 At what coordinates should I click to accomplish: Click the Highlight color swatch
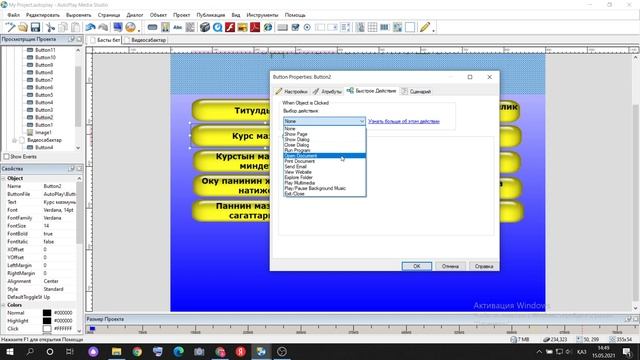(x=47, y=321)
